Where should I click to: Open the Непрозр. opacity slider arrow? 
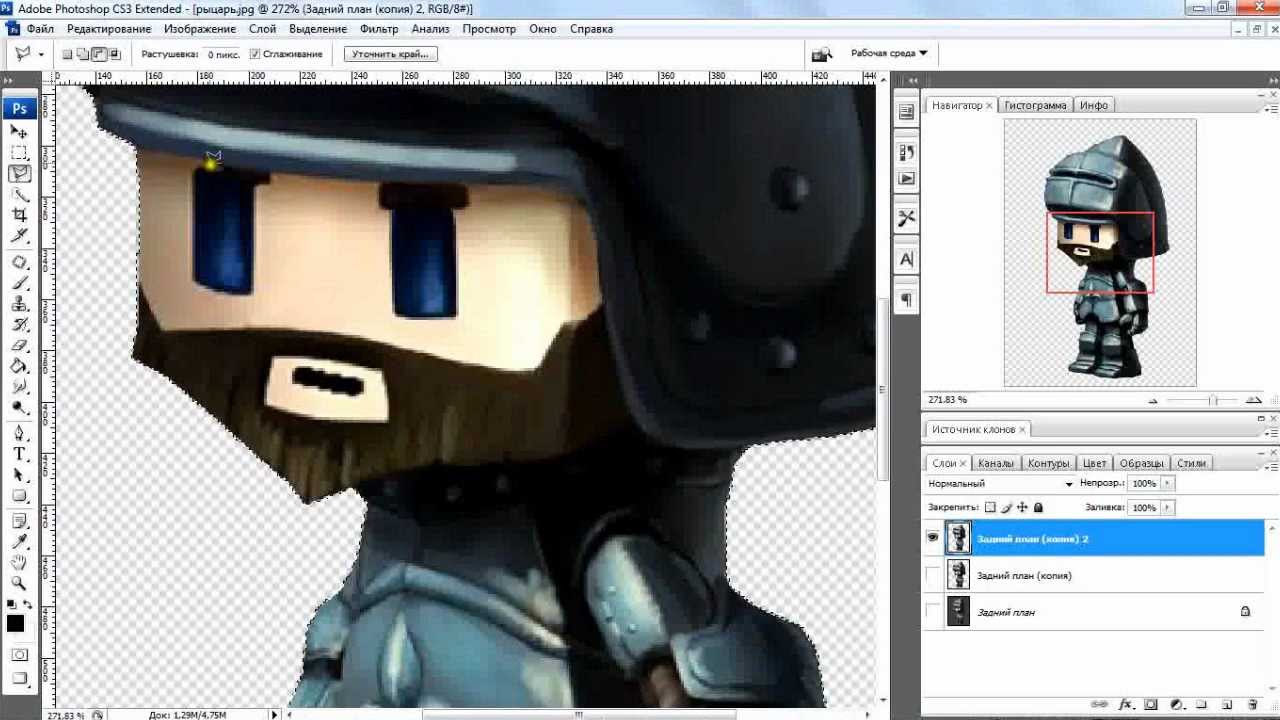1167,483
